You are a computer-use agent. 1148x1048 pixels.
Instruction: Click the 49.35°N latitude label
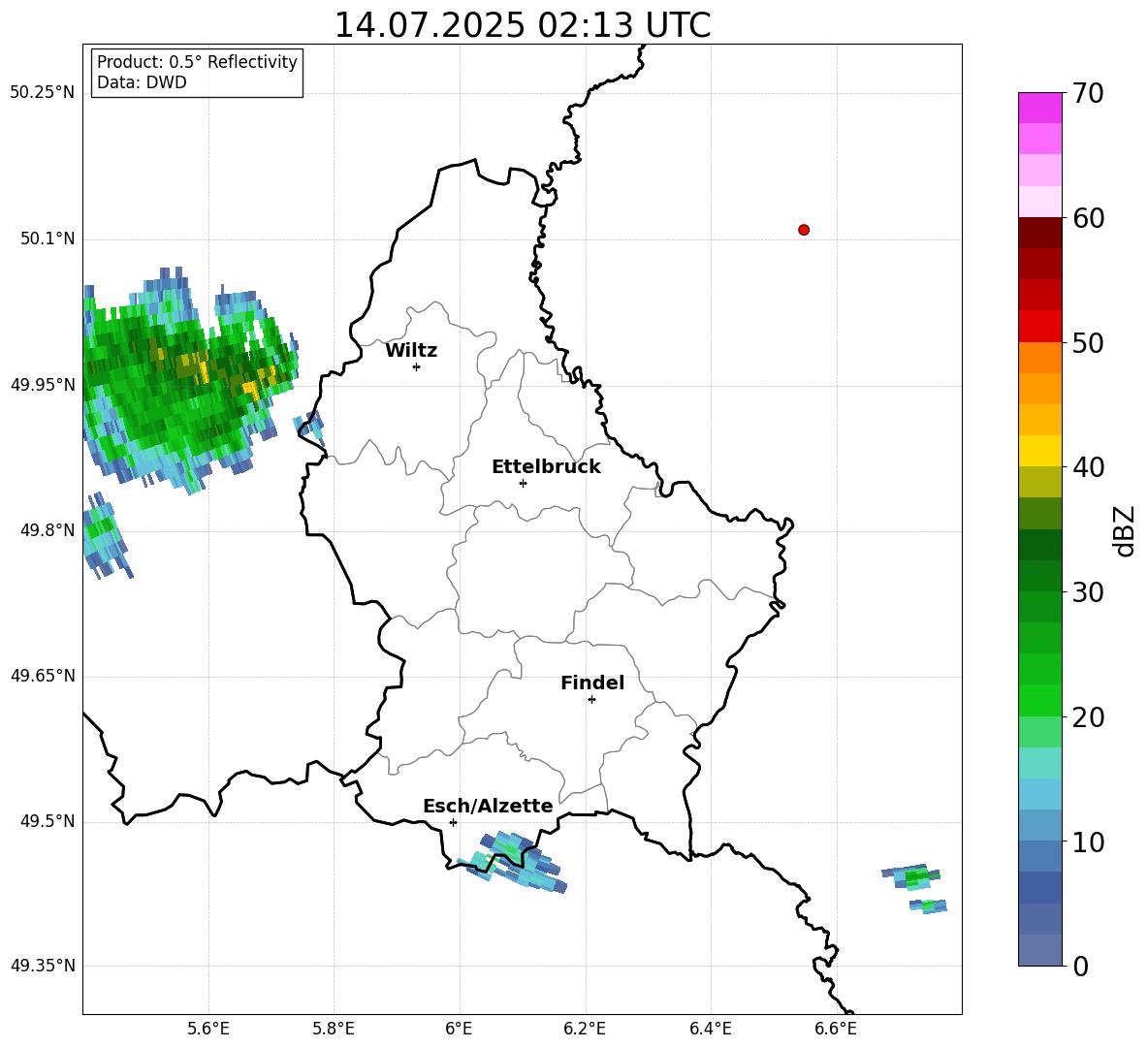(x=43, y=966)
